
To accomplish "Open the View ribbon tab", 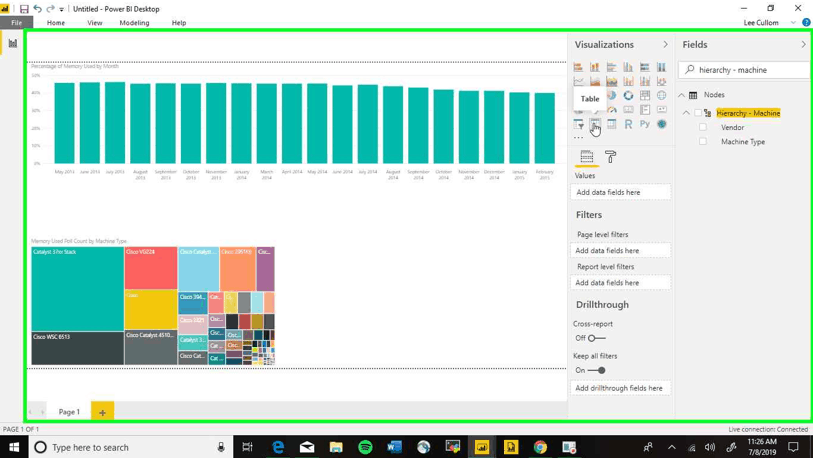I will coord(95,23).
